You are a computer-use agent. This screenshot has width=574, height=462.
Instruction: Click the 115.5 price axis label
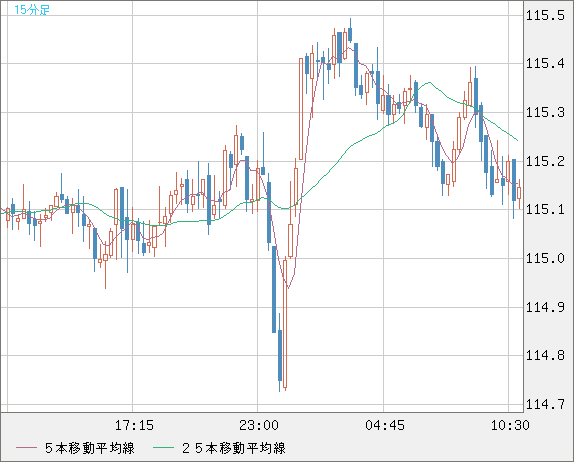click(545, 16)
